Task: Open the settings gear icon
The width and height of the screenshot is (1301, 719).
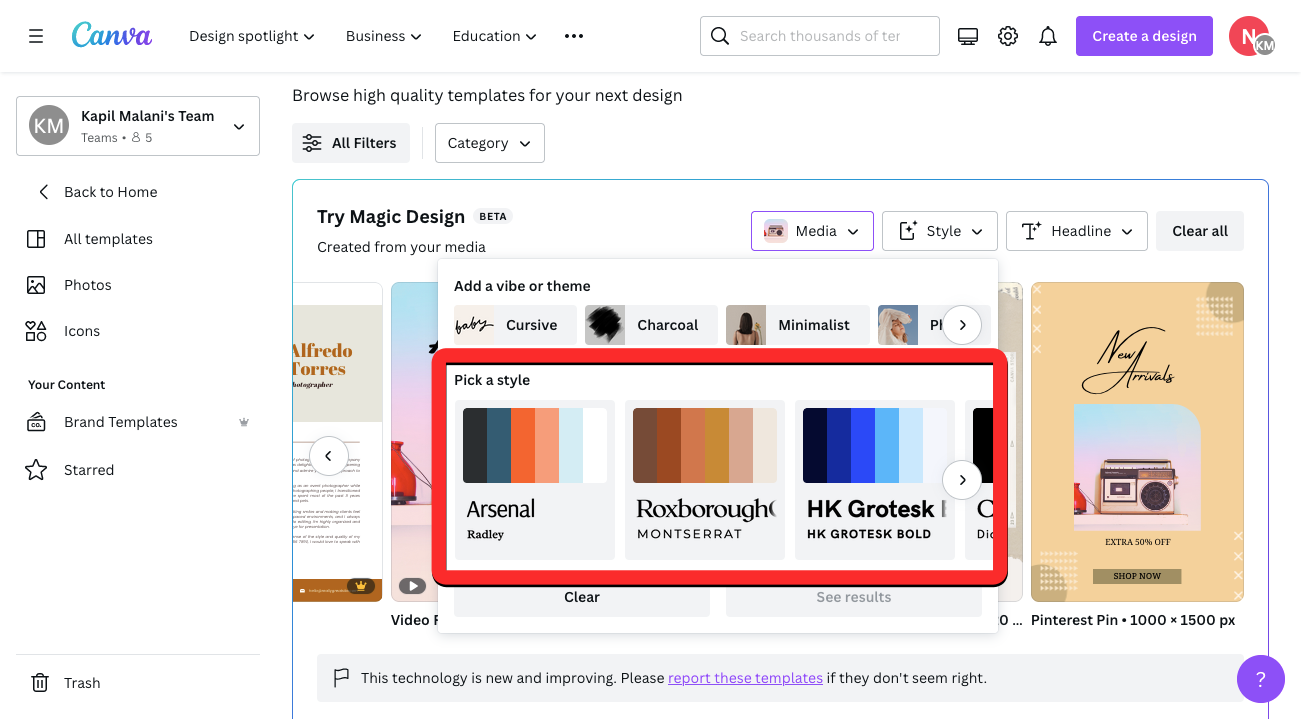Action: (1008, 36)
